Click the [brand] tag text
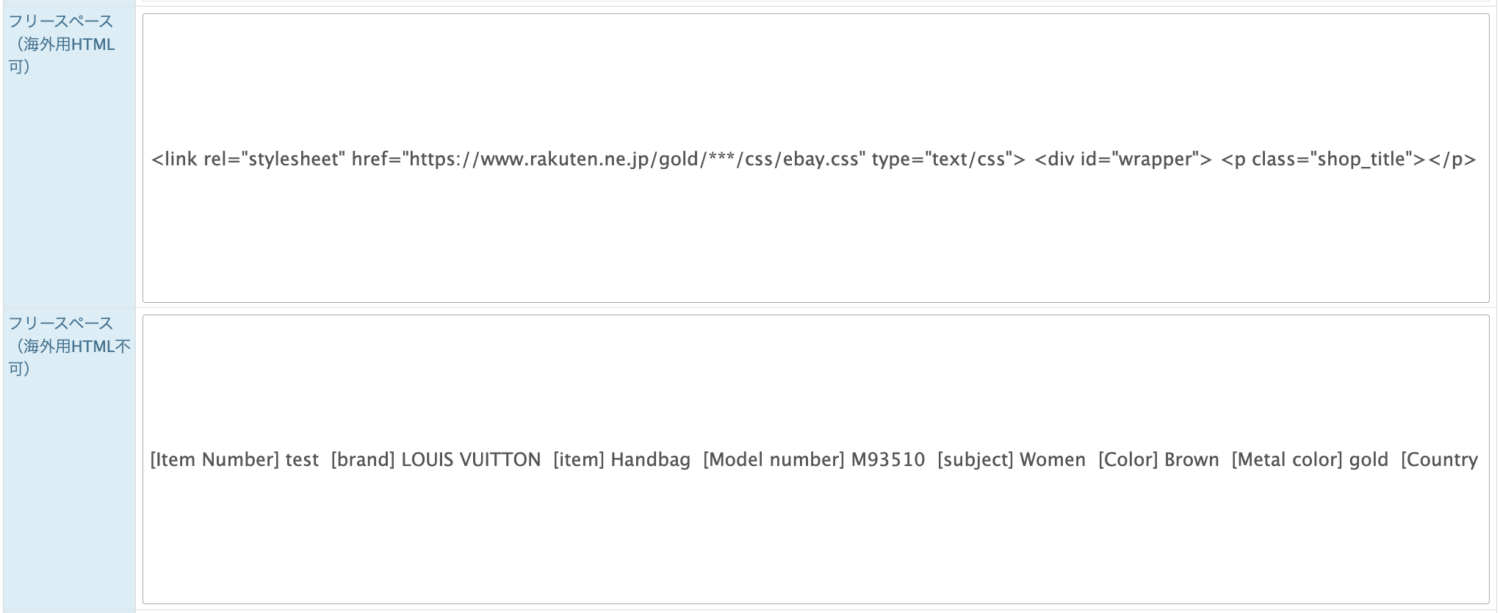 [x=363, y=460]
